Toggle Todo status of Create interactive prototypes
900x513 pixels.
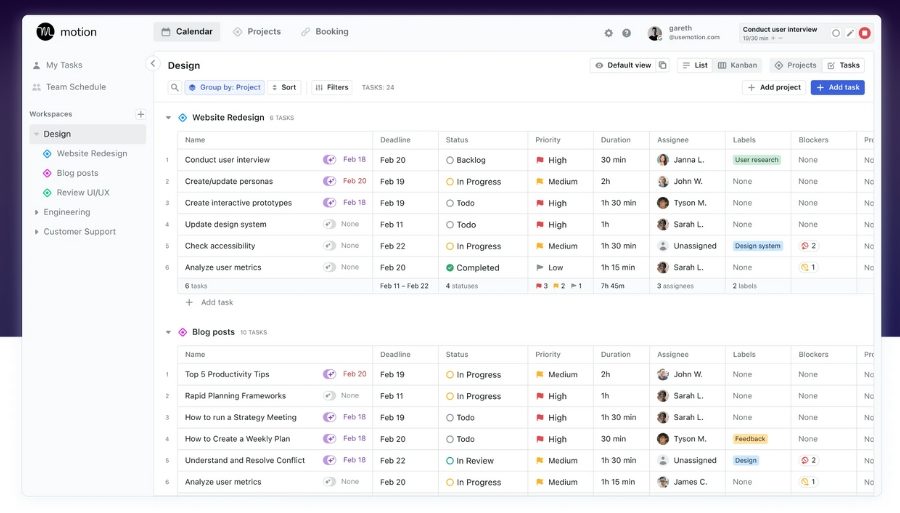[x=450, y=203]
